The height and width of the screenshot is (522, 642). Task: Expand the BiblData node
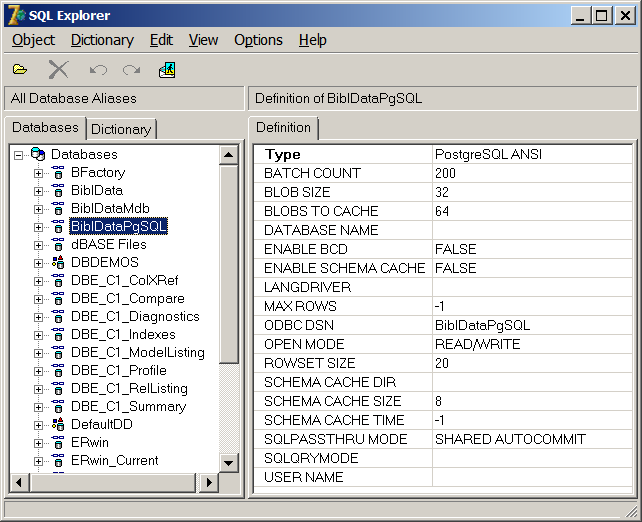pos(38,191)
